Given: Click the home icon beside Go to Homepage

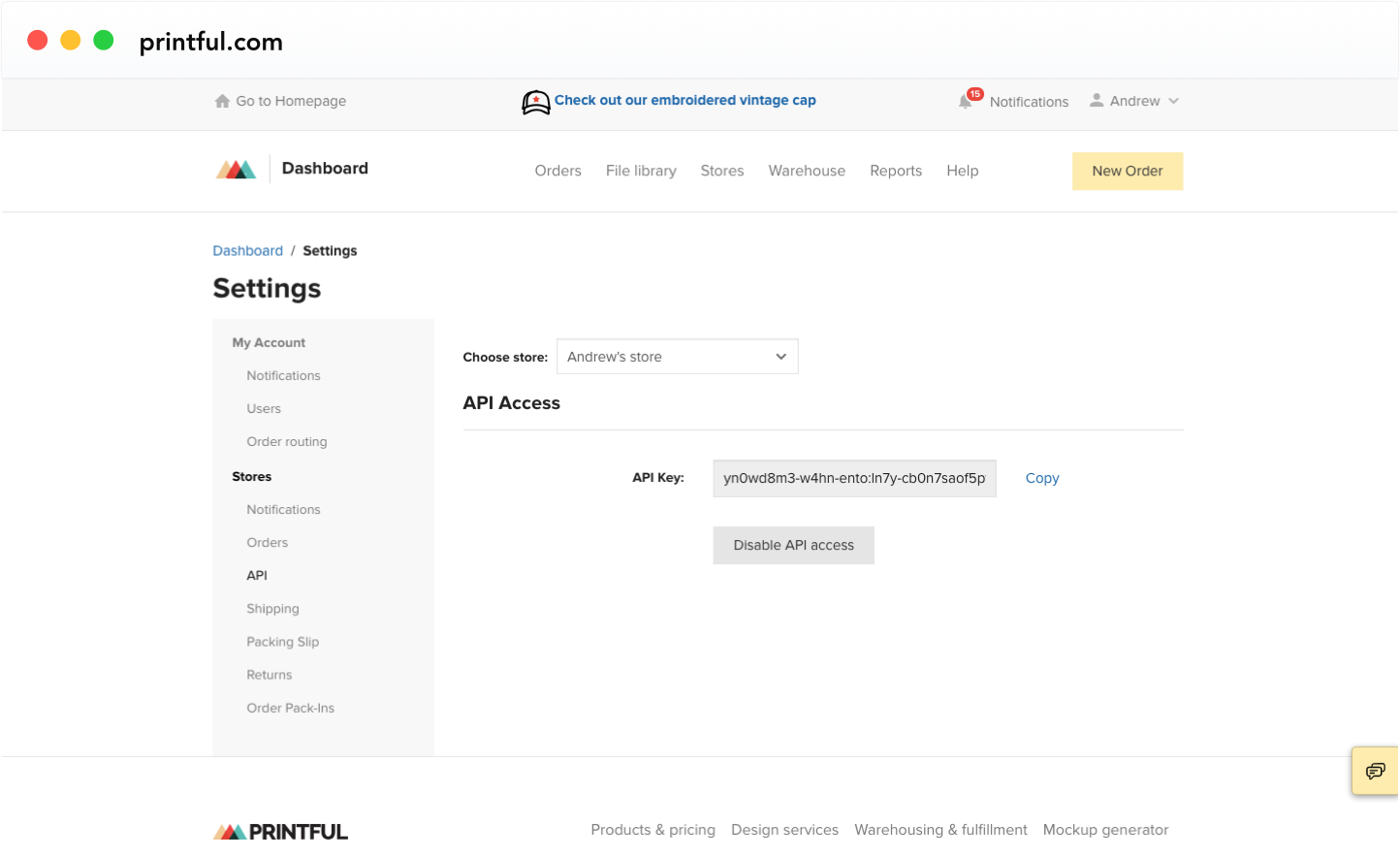Looking at the screenshot, I should coord(222,101).
